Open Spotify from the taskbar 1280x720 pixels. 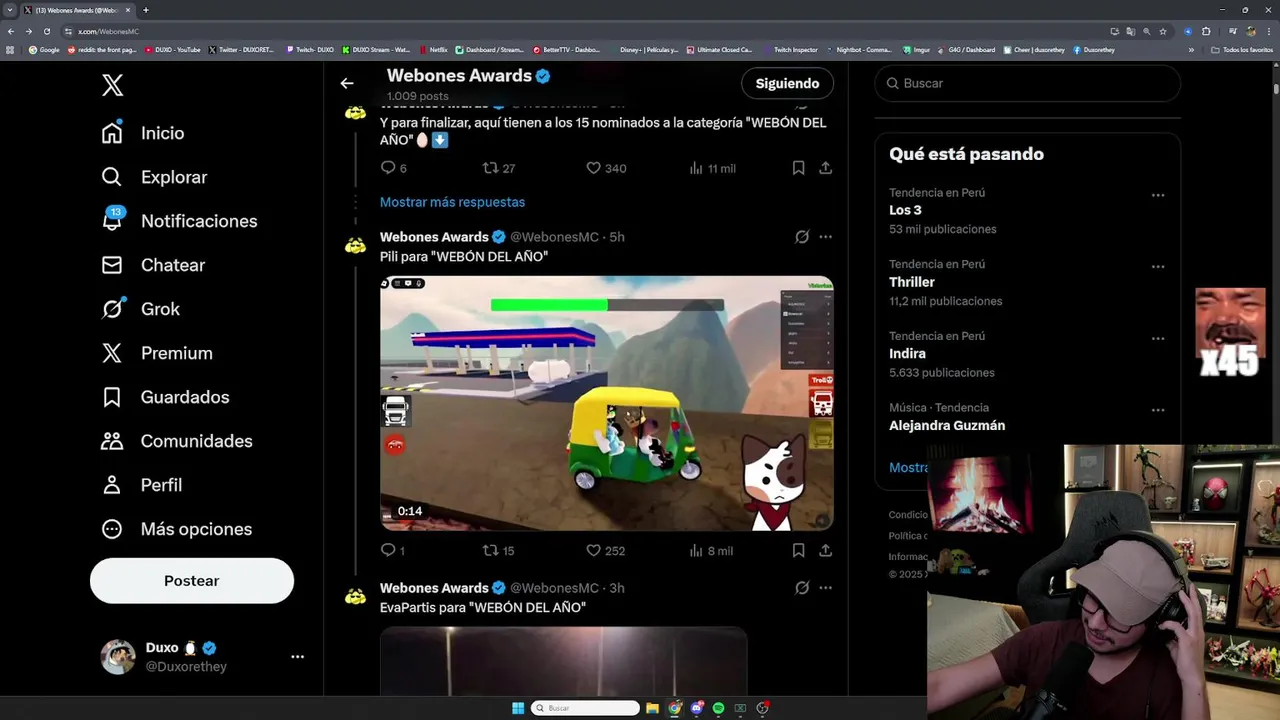pos(718,708)
